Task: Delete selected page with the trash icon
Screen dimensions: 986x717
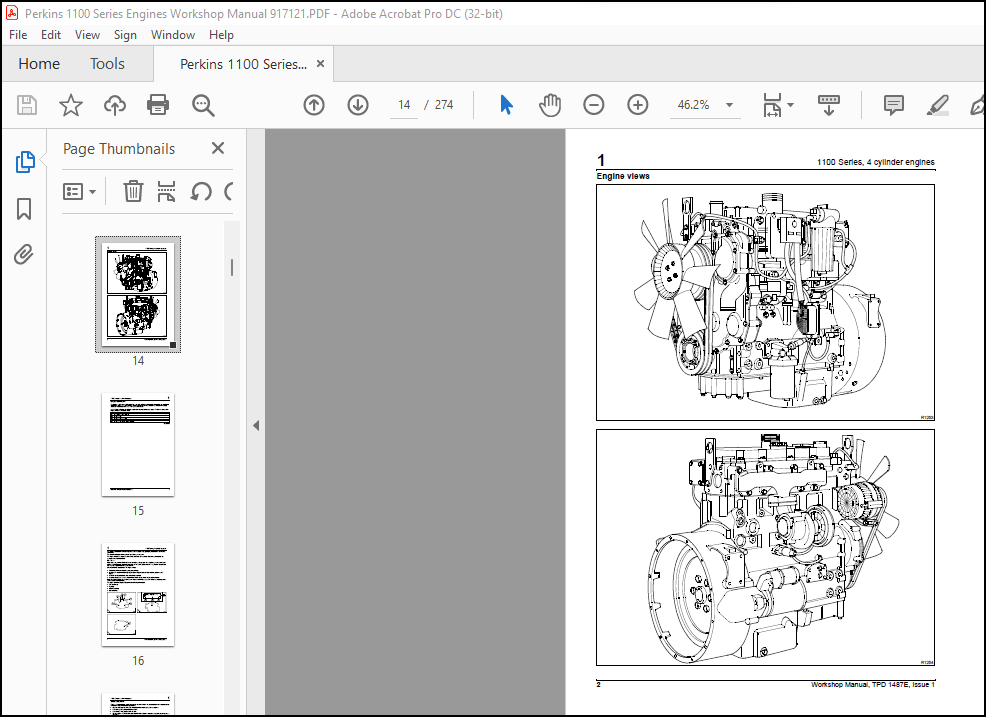Action: (133, 191)
